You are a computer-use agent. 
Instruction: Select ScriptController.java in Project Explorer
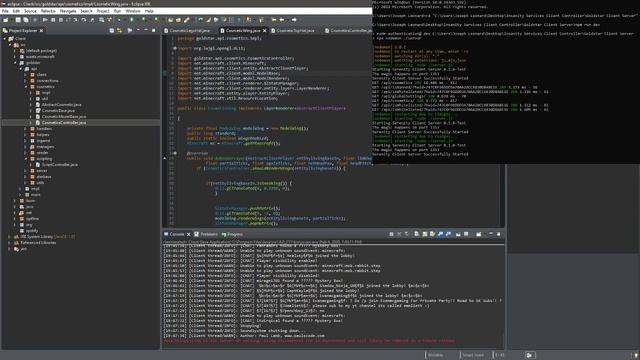point(60,165)
